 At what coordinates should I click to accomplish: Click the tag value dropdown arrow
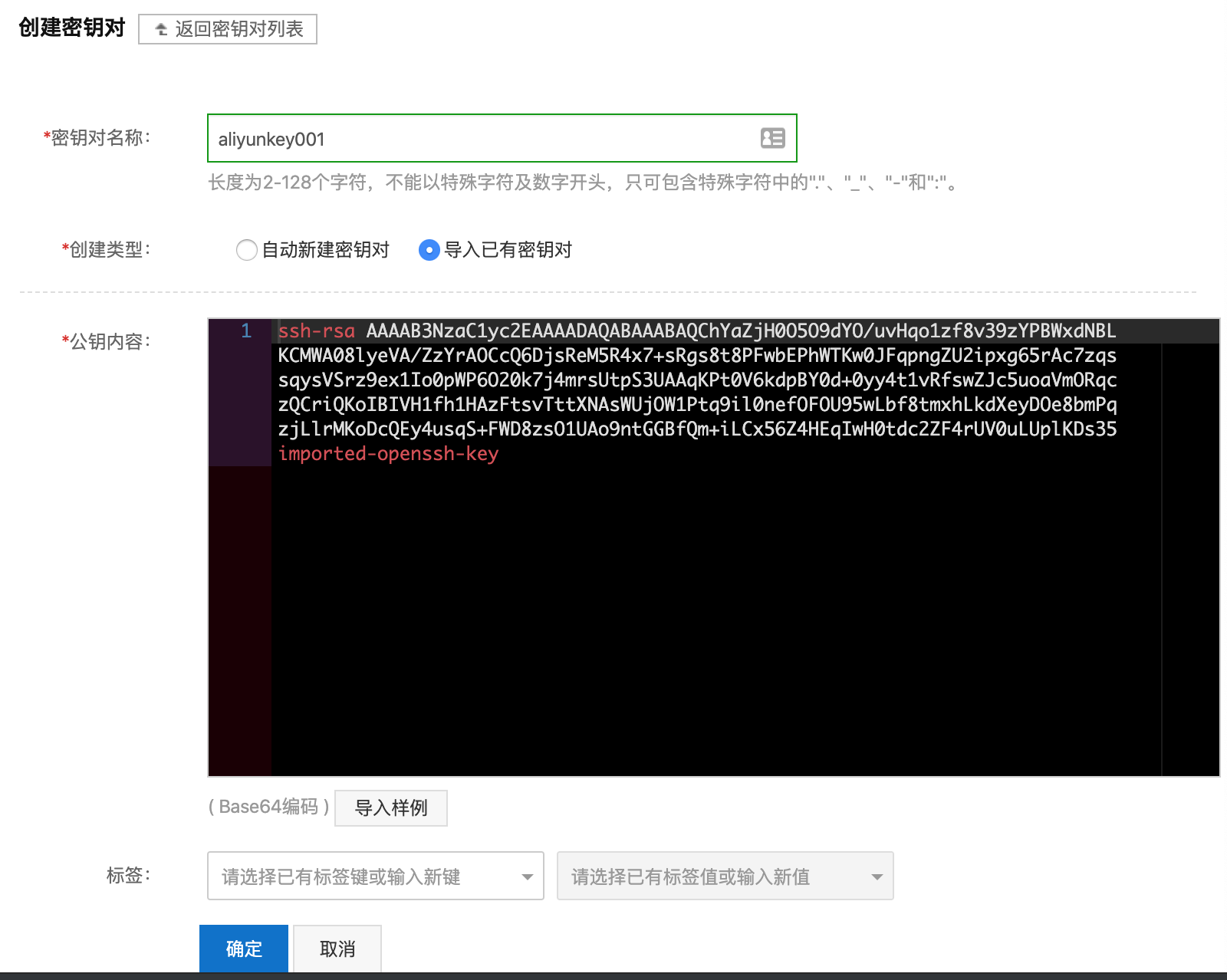pyautogui.click(x=877, y=876)
